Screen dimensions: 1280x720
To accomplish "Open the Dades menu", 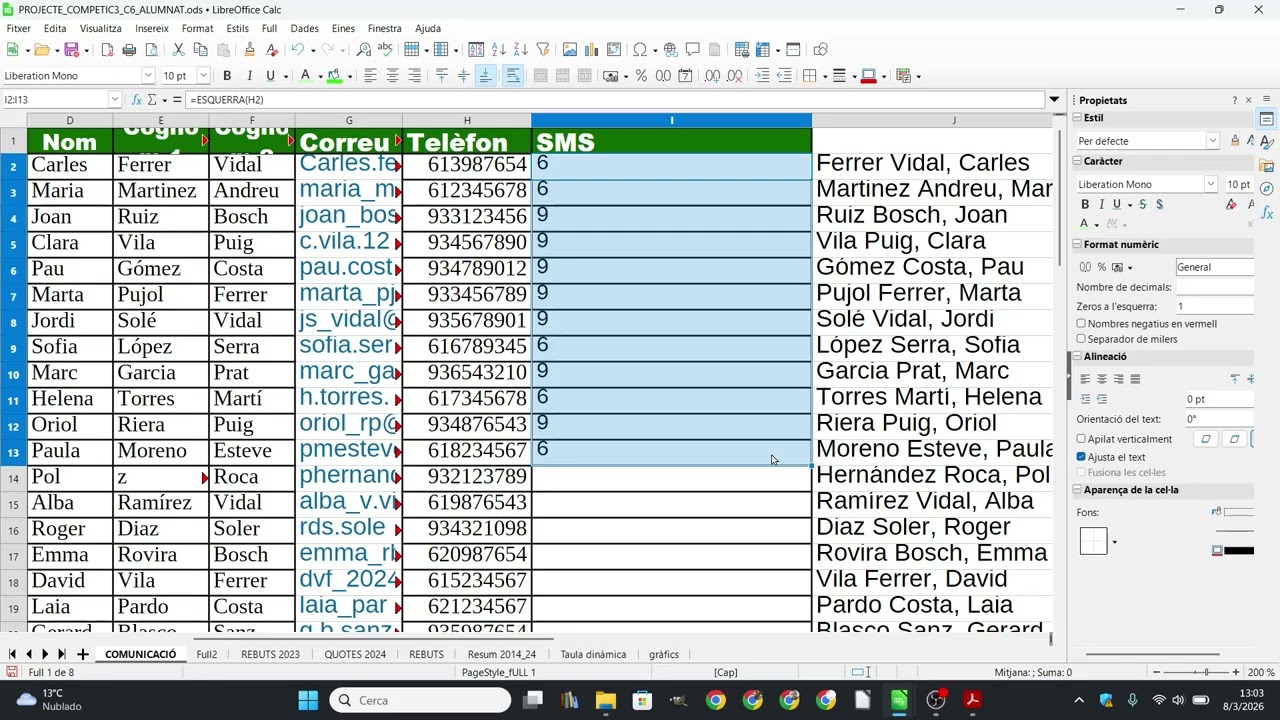I will [x=304, y=29].
